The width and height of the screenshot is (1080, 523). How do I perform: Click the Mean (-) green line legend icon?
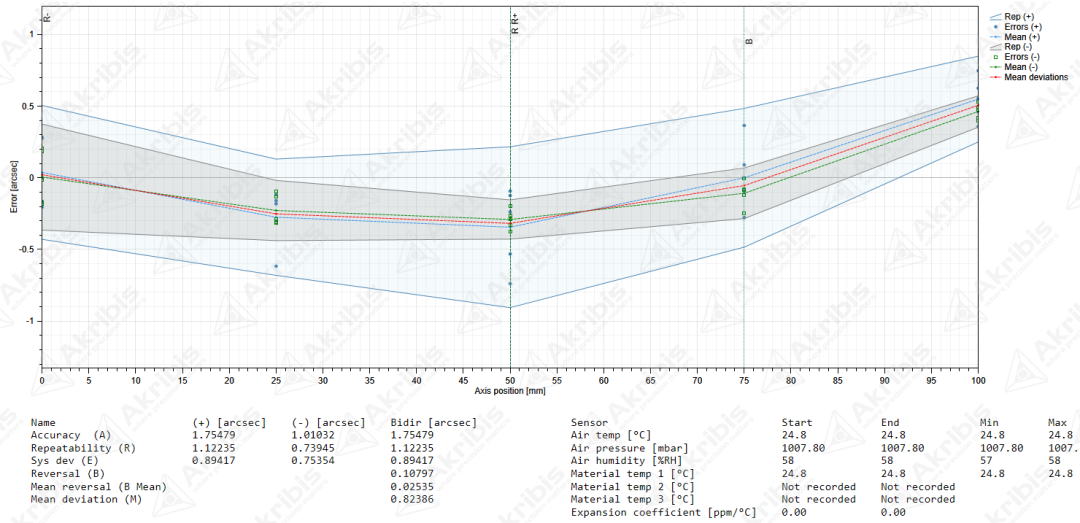(x=995, y=67)
